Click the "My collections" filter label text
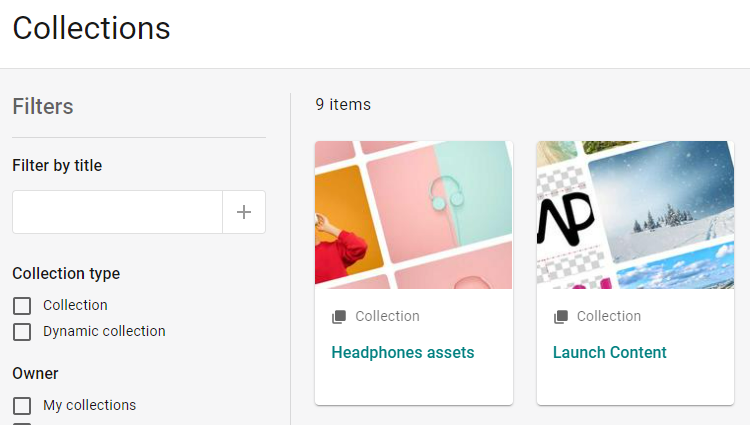Screen dimensions: 750x425 [x=89, y=405]
